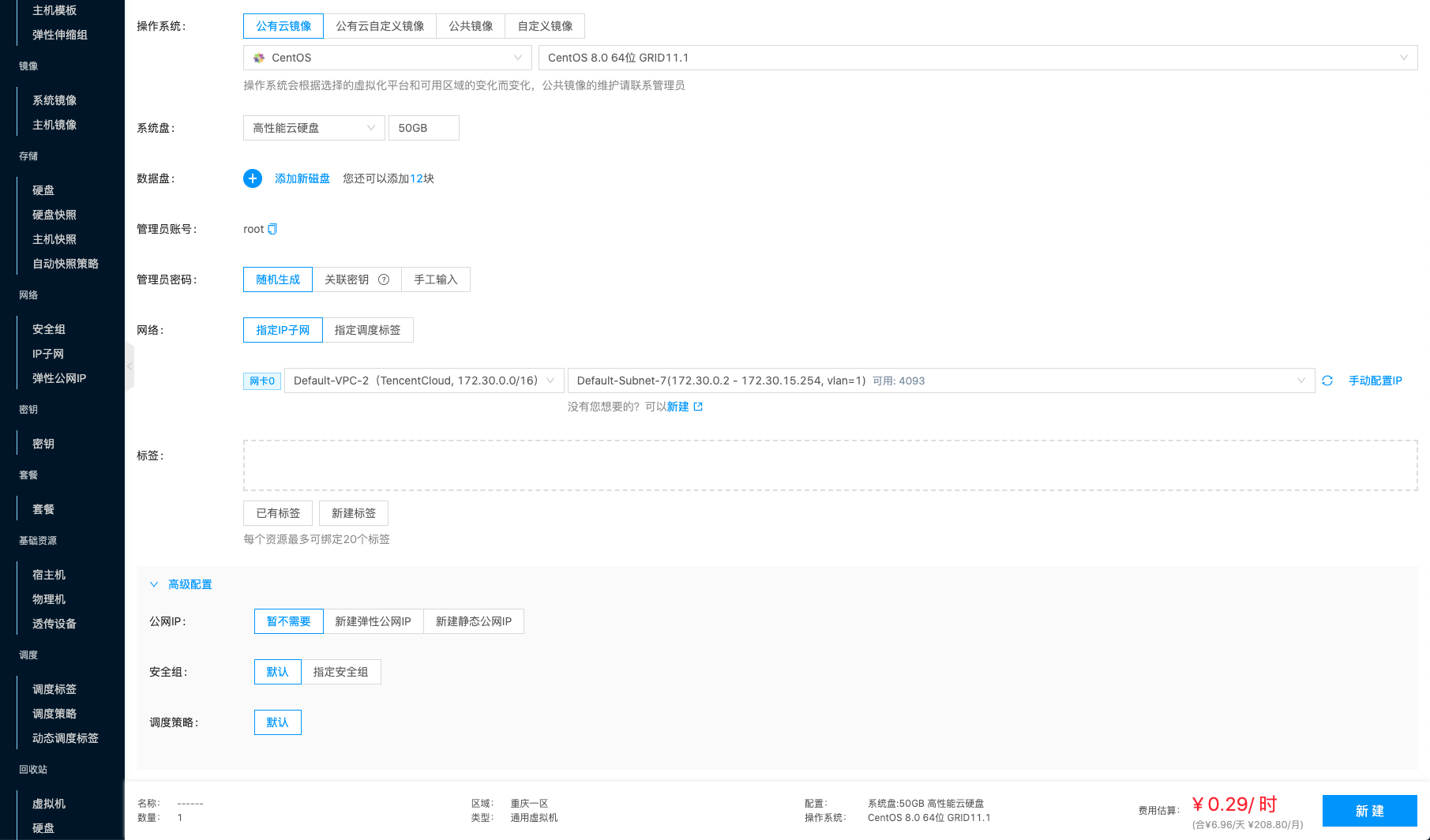Switch to 公共镜像 tab
This screenshot has height=840, width=1430.
tap(471, 26)
